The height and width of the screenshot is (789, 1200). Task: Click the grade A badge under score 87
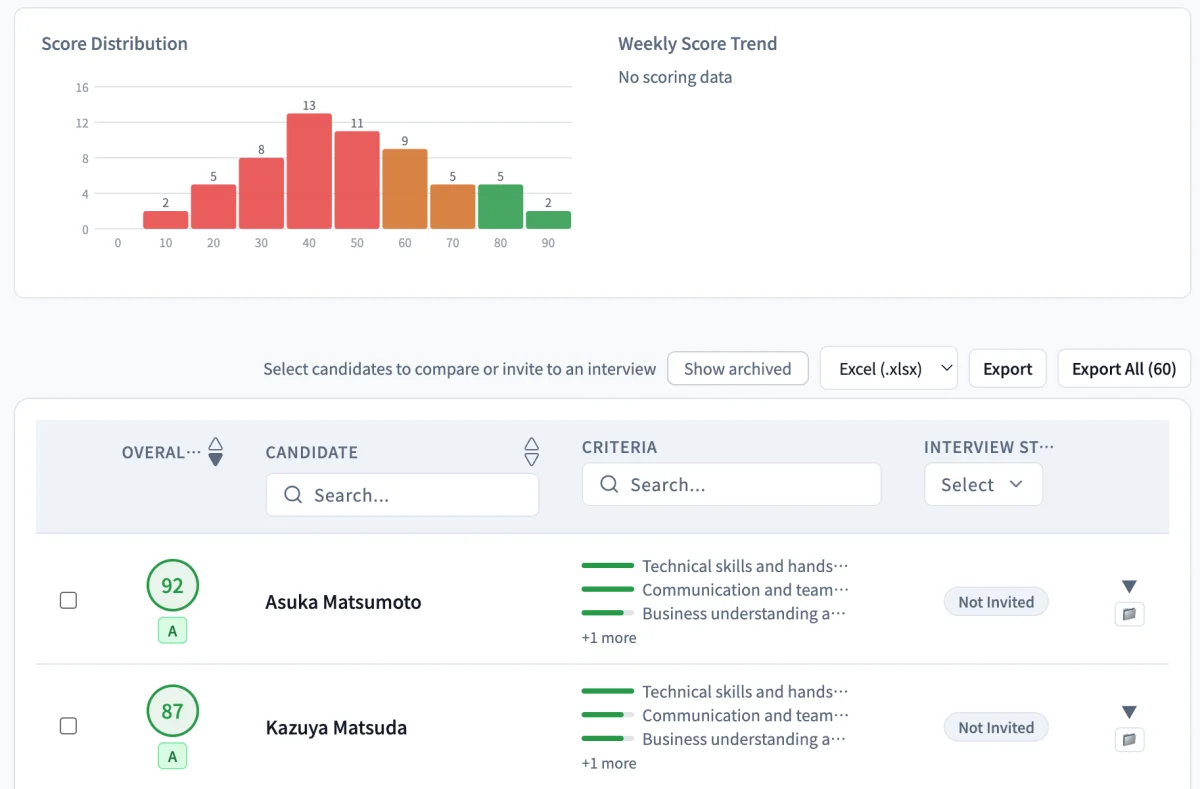(173, 757)
